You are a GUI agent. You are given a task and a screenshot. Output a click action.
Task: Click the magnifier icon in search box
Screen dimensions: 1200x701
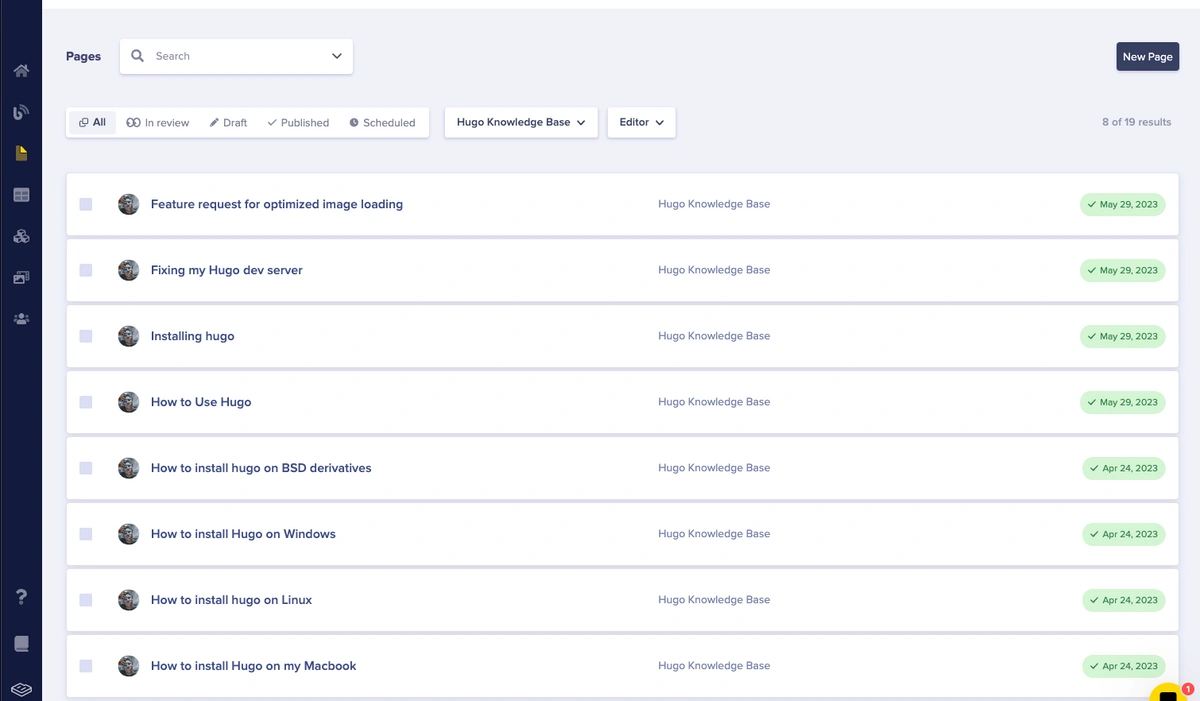(138, 56)
